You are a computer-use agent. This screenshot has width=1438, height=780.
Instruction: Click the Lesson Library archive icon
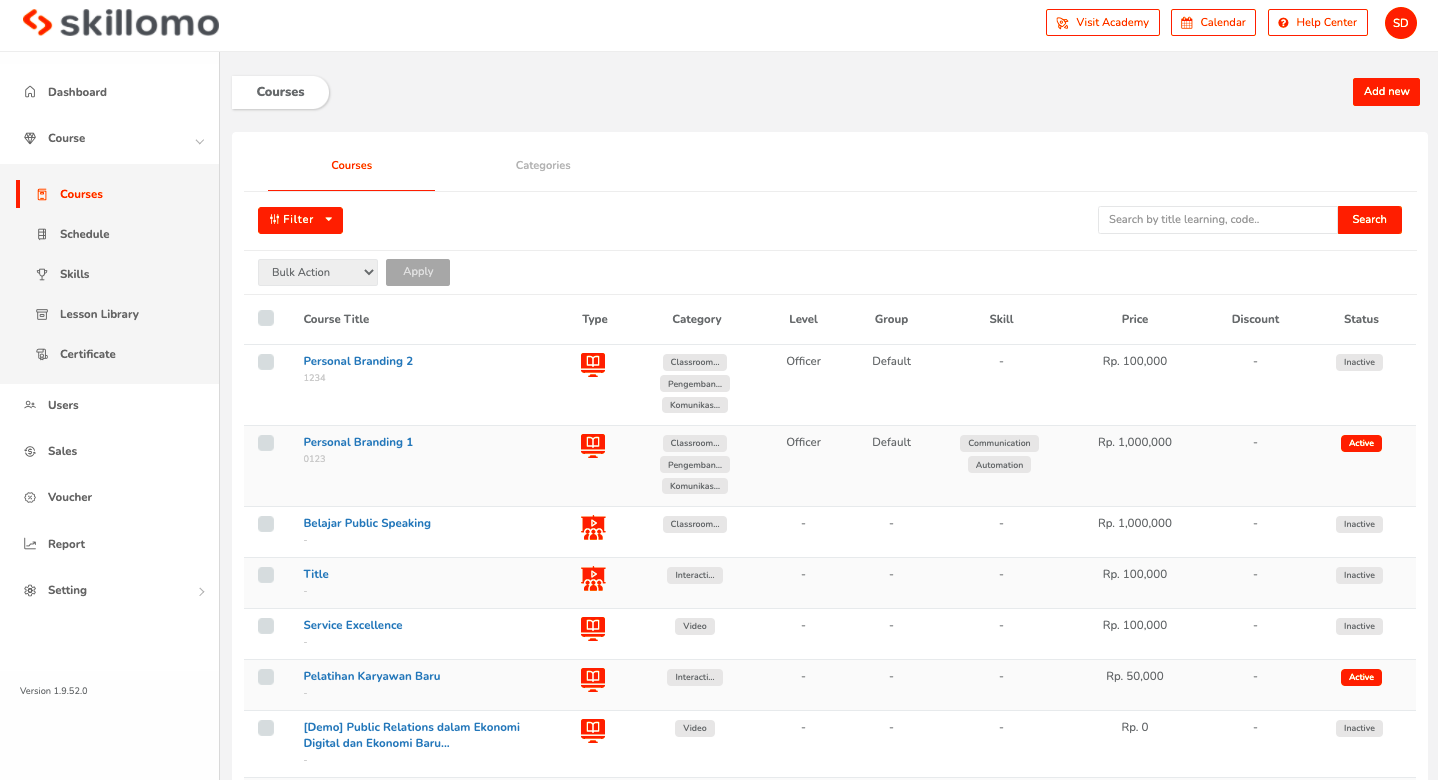[x=42, y=314]
